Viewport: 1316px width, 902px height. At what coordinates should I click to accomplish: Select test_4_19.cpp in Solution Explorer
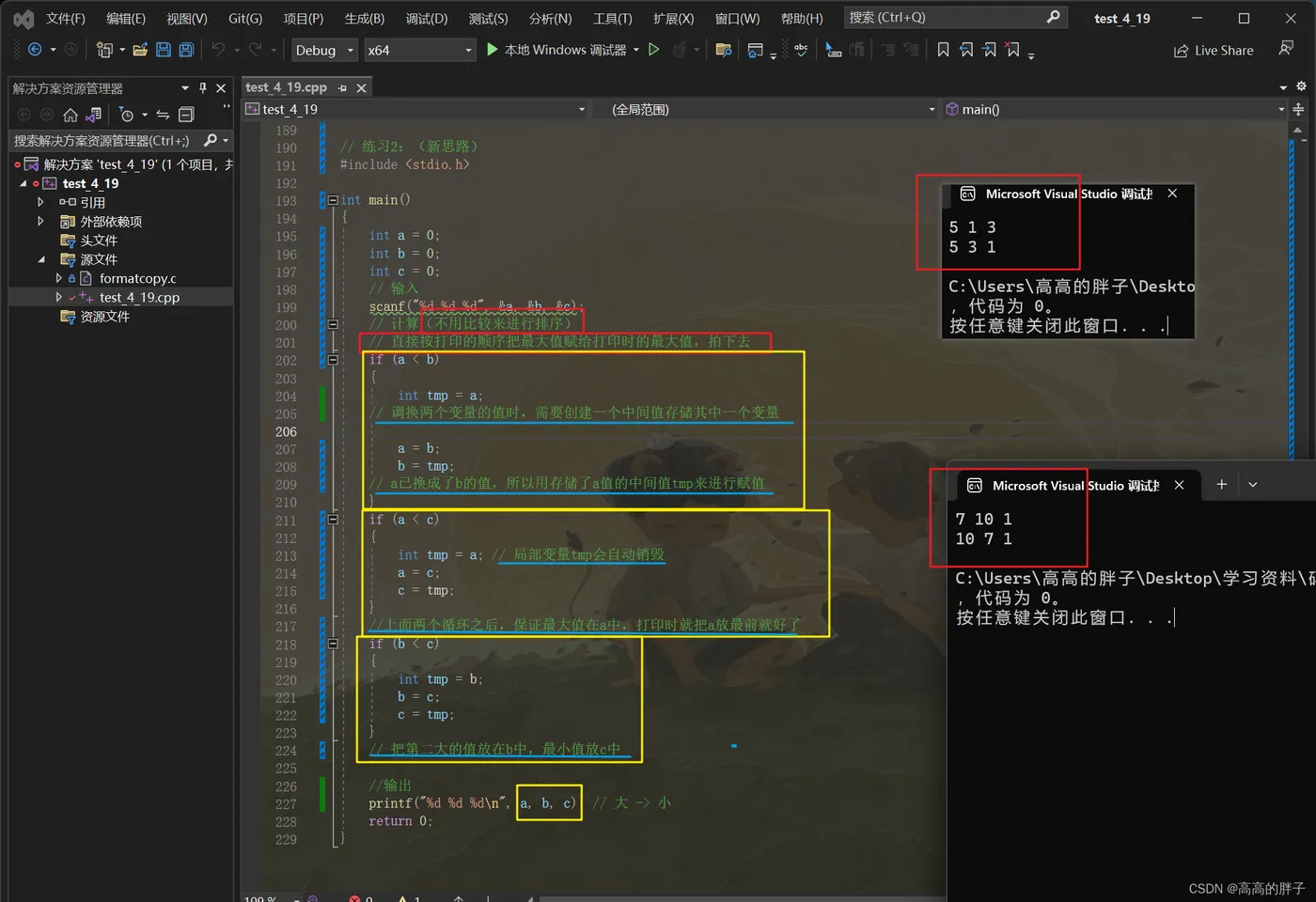pyautogui.click(x=139, y=297)
